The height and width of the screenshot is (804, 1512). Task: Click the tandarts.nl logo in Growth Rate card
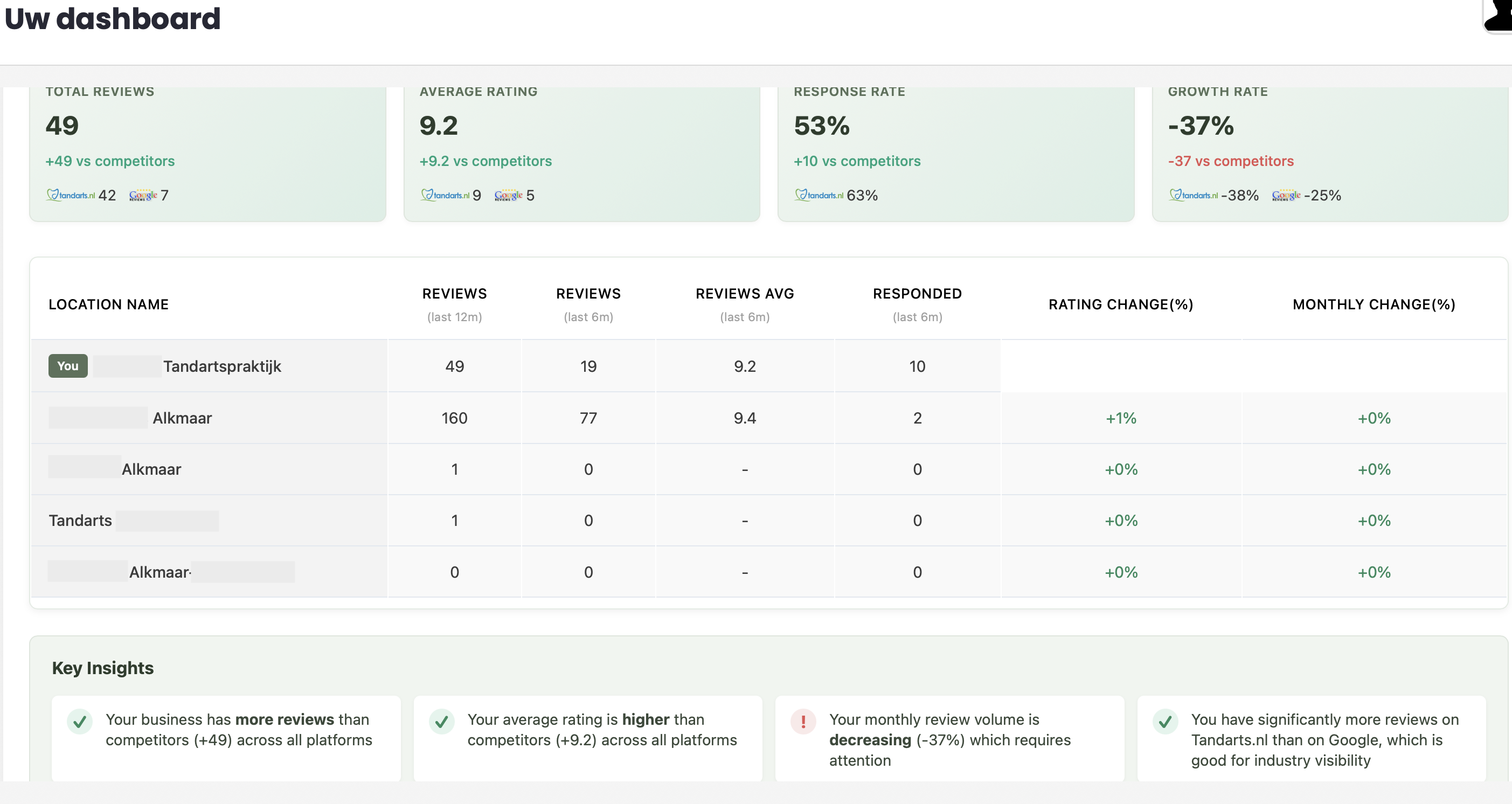coord(1194,195)
